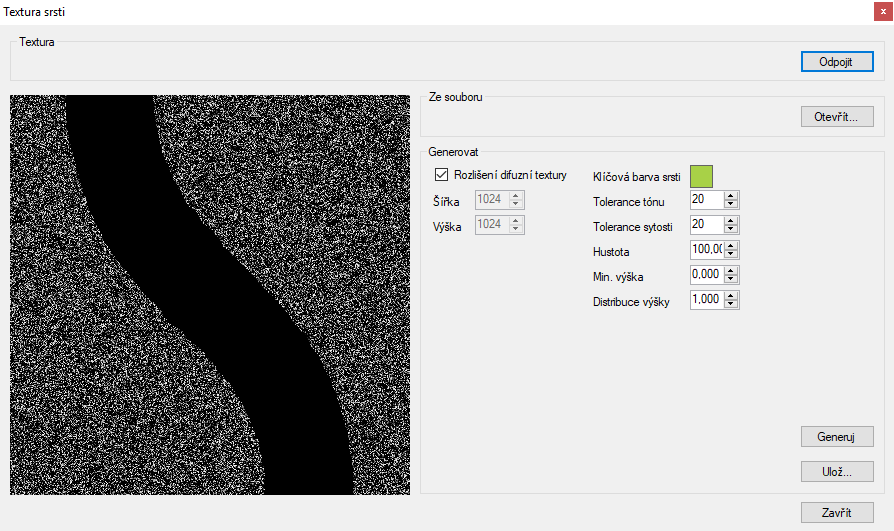The height and width of the screenshot is (531, 894).
Task: Decrease Tolerance sytosti with down arrow
Action: coord(731,230)
